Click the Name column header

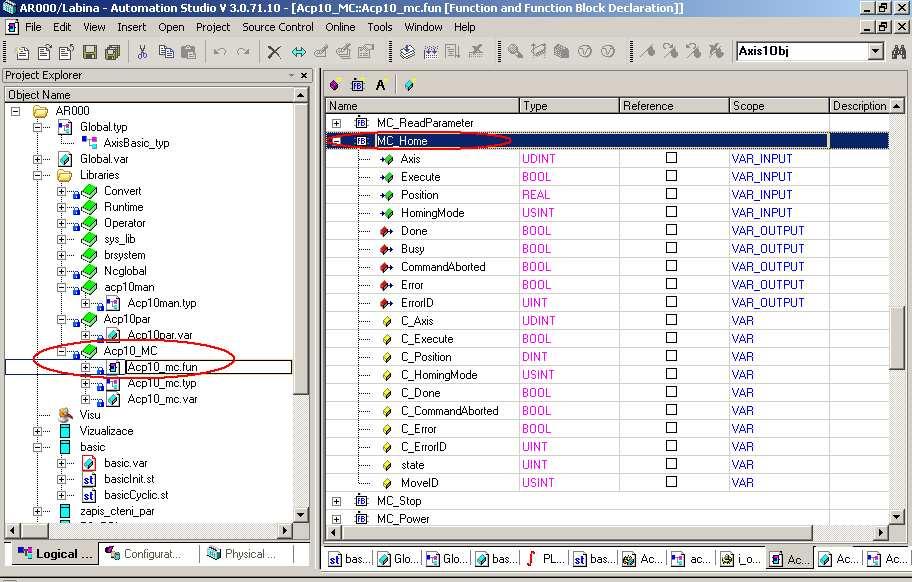point(422,106)
